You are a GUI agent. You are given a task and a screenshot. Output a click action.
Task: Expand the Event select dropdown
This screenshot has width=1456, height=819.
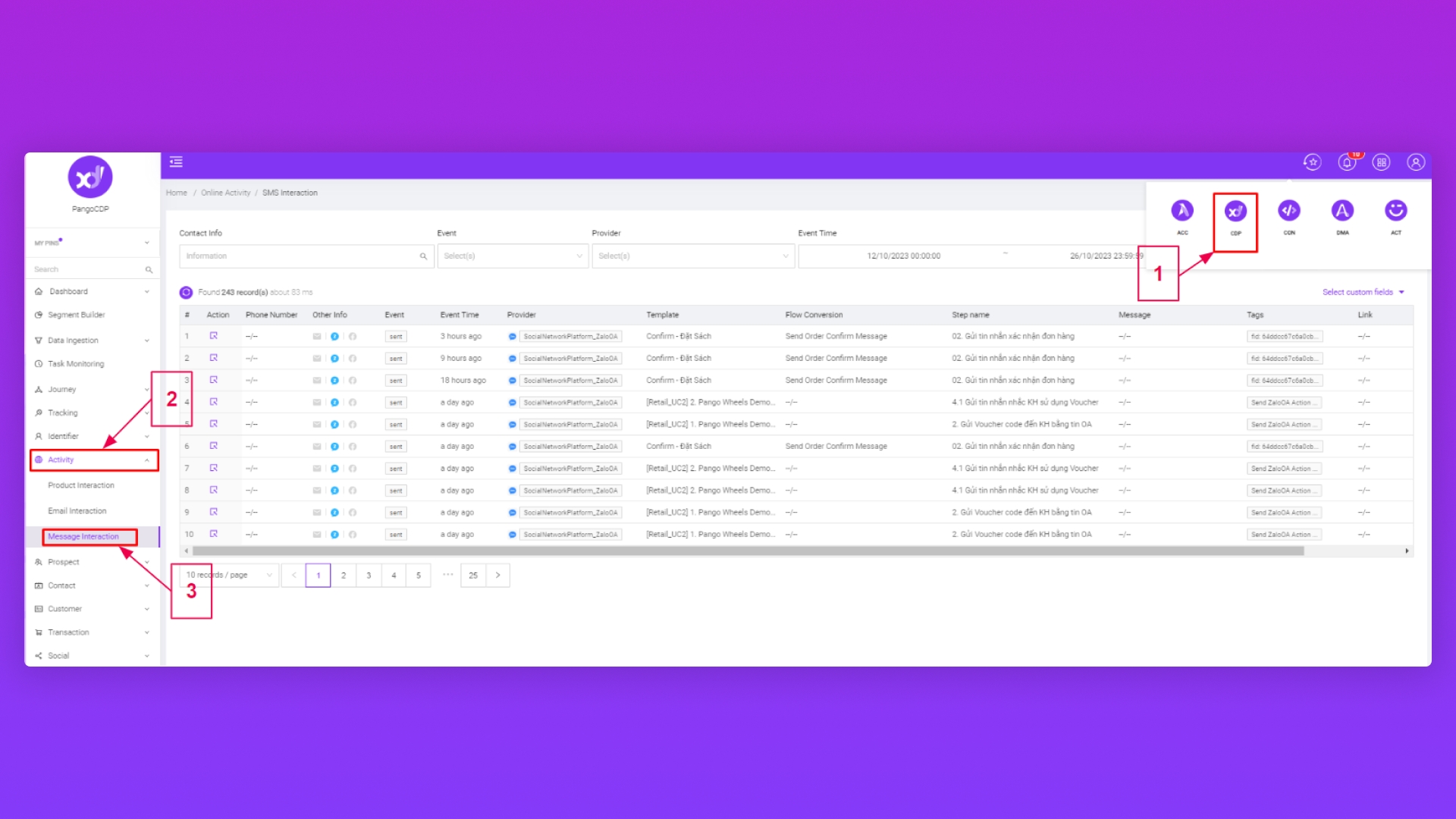(512, 256)
